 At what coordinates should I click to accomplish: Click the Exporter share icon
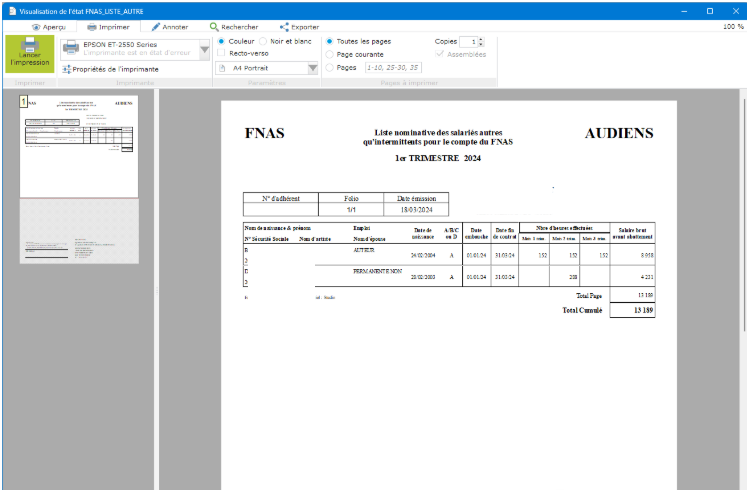click(x=285, y=27)
